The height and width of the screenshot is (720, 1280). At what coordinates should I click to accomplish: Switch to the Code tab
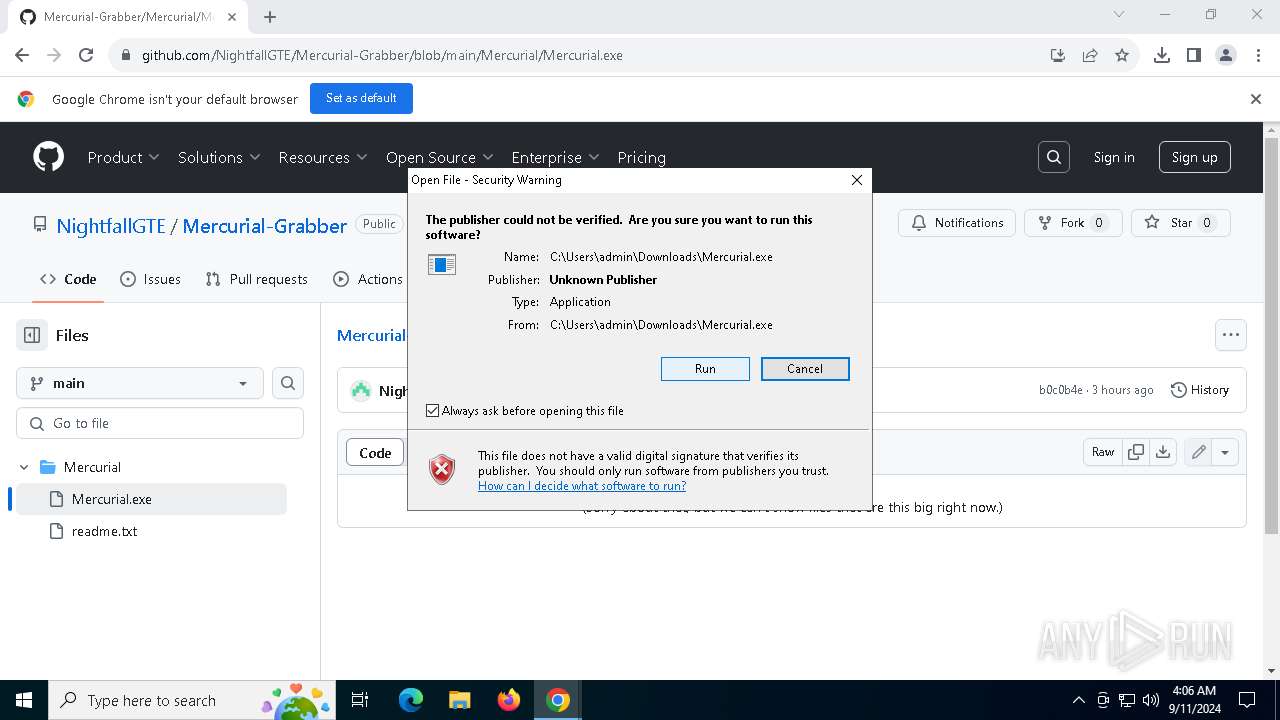pos(69,279)
